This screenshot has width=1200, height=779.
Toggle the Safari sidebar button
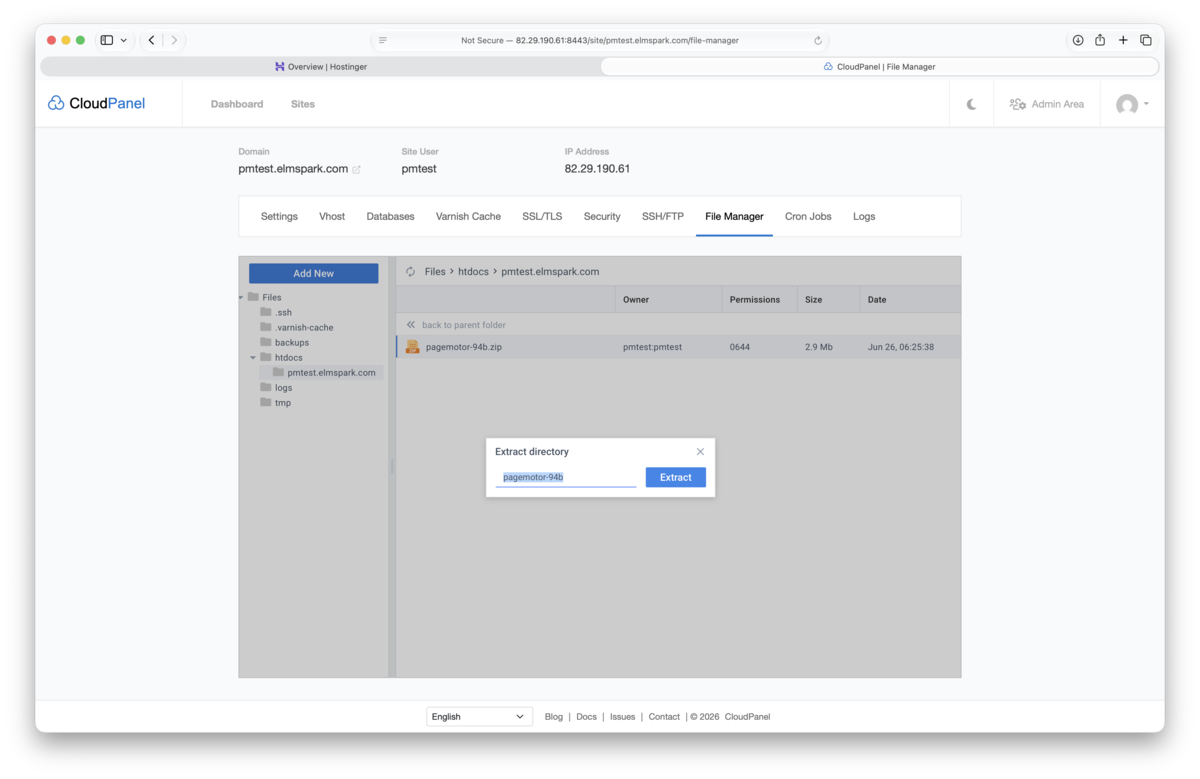[x=107, y=40]
